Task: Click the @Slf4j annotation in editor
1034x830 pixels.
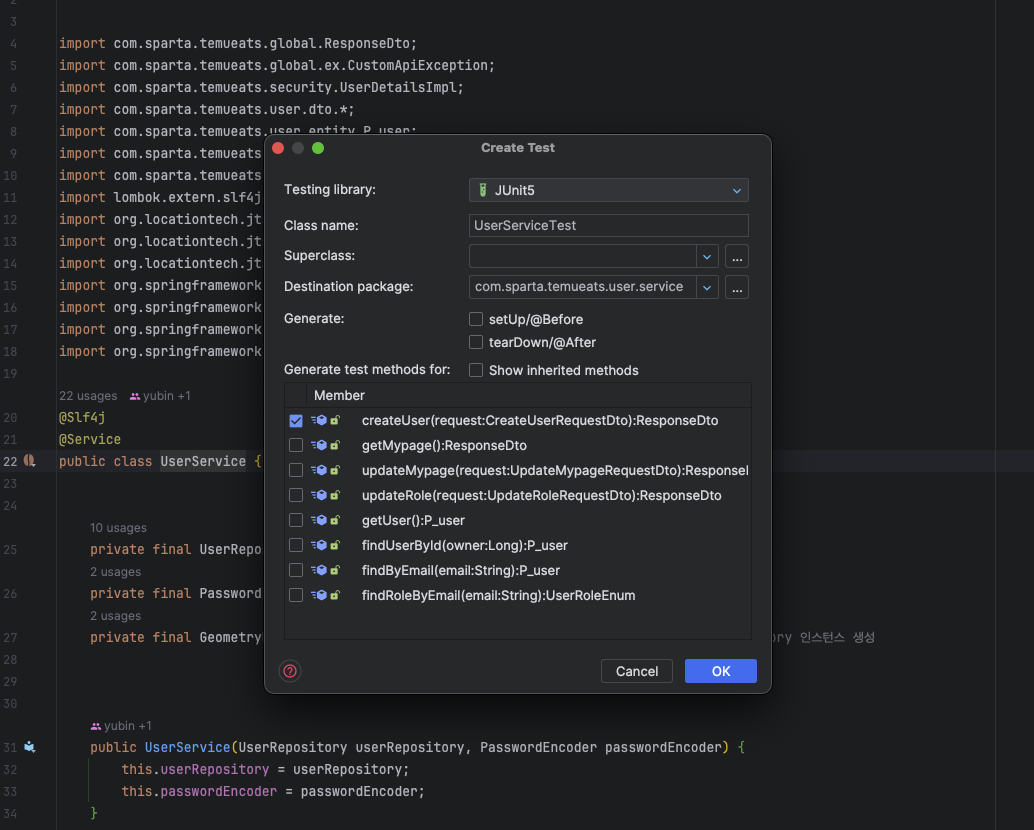Action: tap(82, 417)
